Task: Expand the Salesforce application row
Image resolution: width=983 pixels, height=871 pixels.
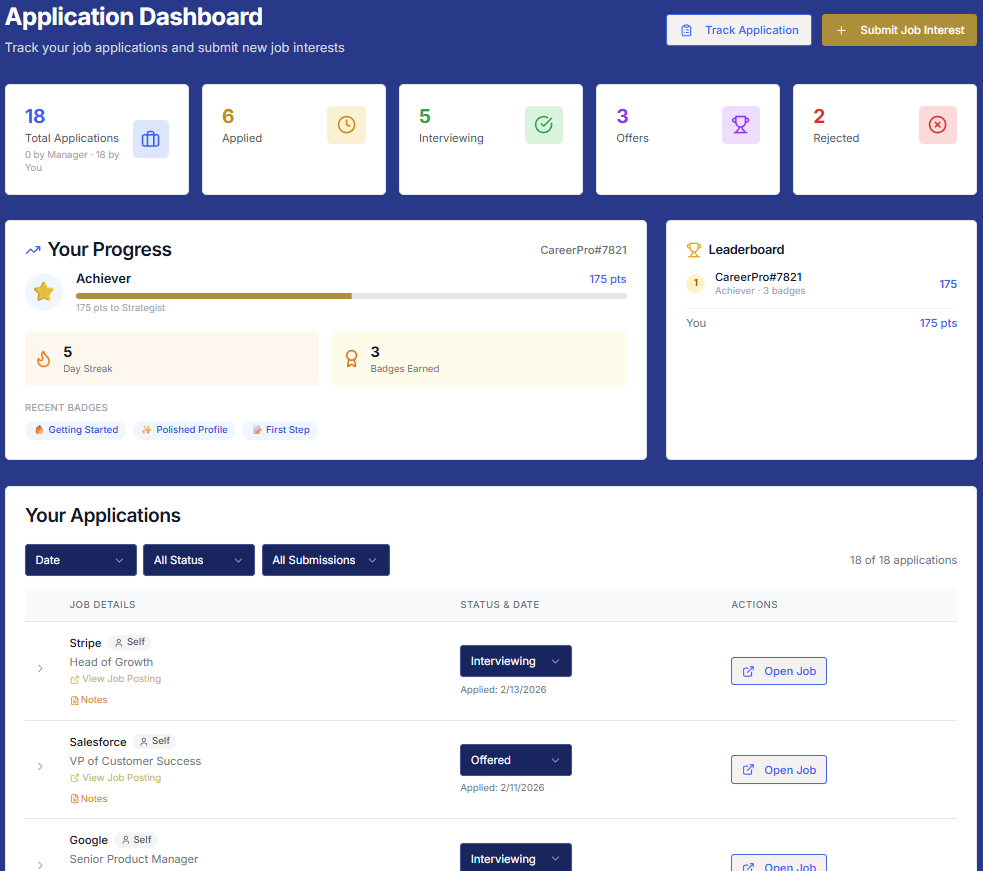Action: (x=40, y=766)
